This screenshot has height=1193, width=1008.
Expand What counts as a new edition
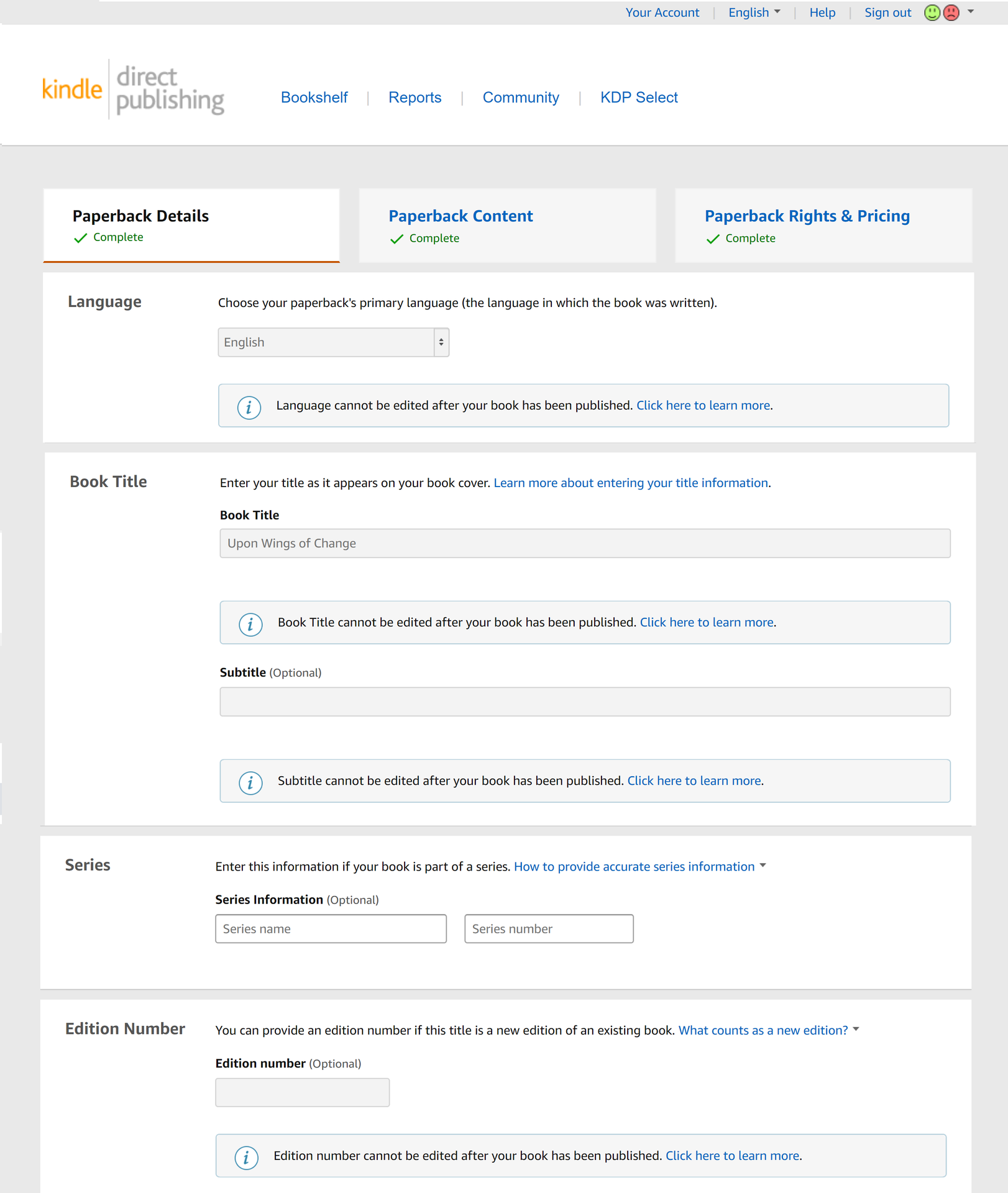point(768,1030)
